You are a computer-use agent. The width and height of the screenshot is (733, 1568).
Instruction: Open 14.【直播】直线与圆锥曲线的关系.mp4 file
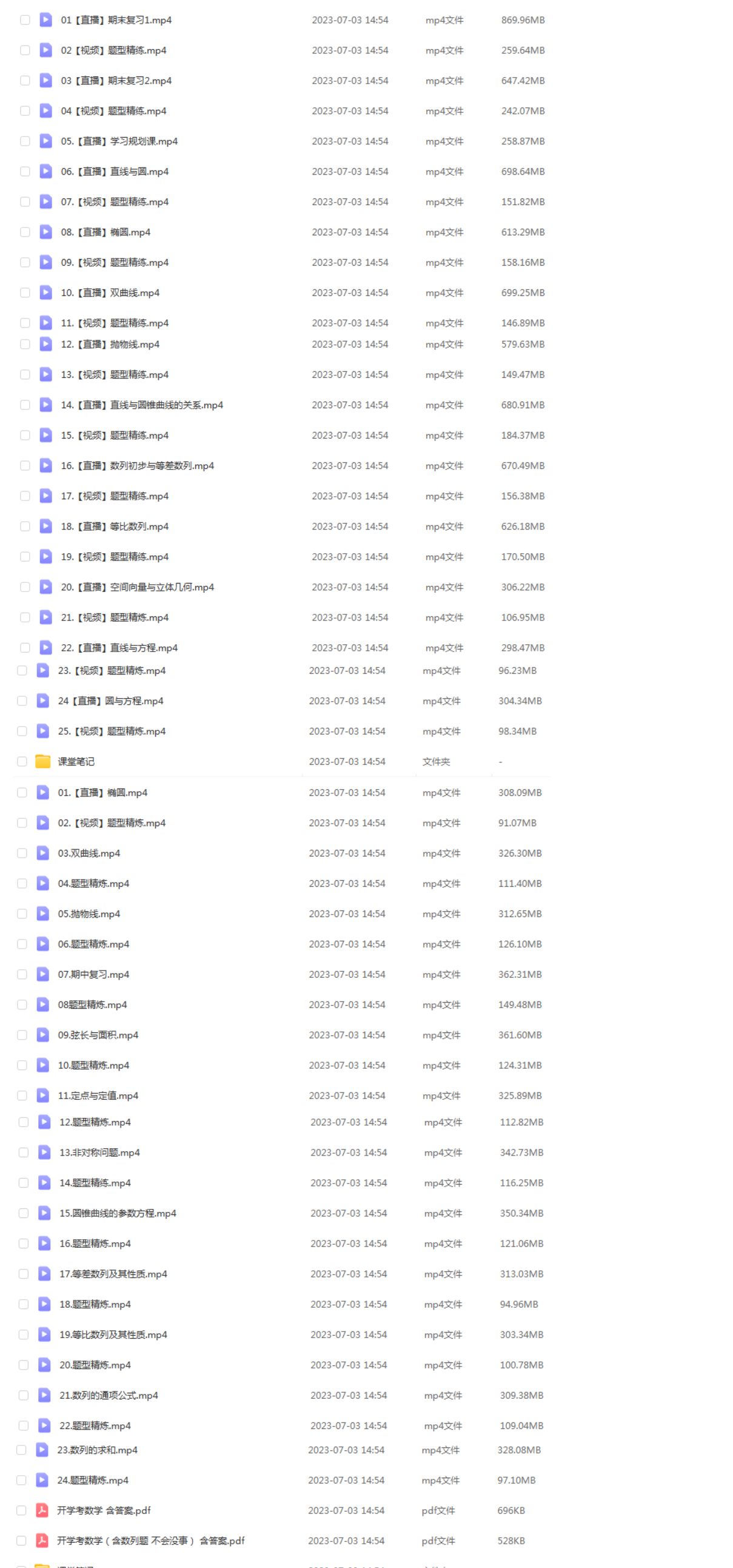point(142,405)
